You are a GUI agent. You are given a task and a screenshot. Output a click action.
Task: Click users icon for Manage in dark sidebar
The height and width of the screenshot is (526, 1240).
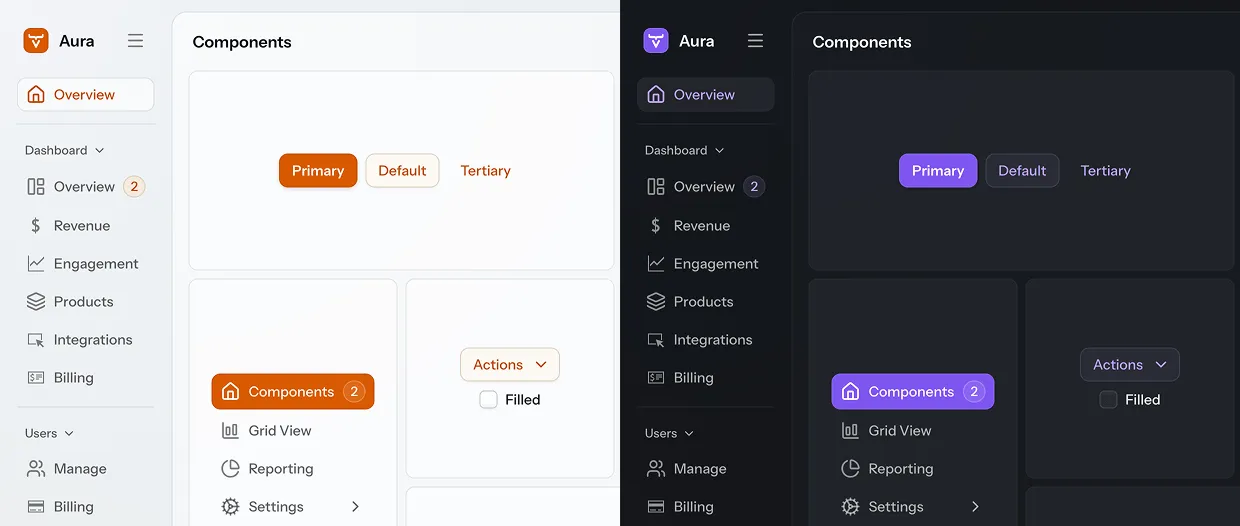[656, 469]
